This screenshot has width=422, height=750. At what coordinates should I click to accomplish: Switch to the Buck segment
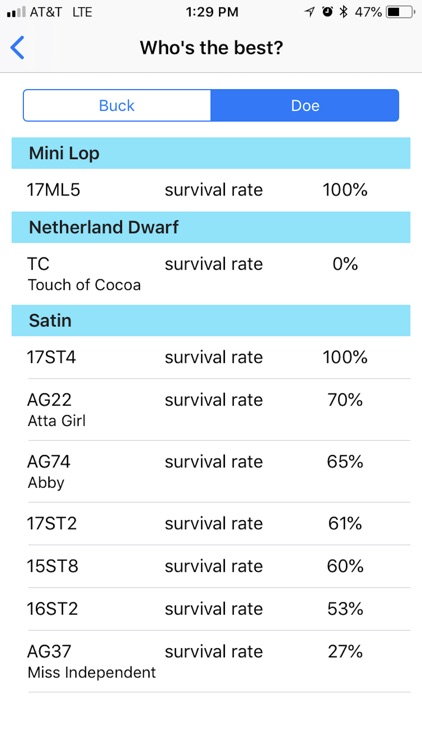tap(117, 105)
